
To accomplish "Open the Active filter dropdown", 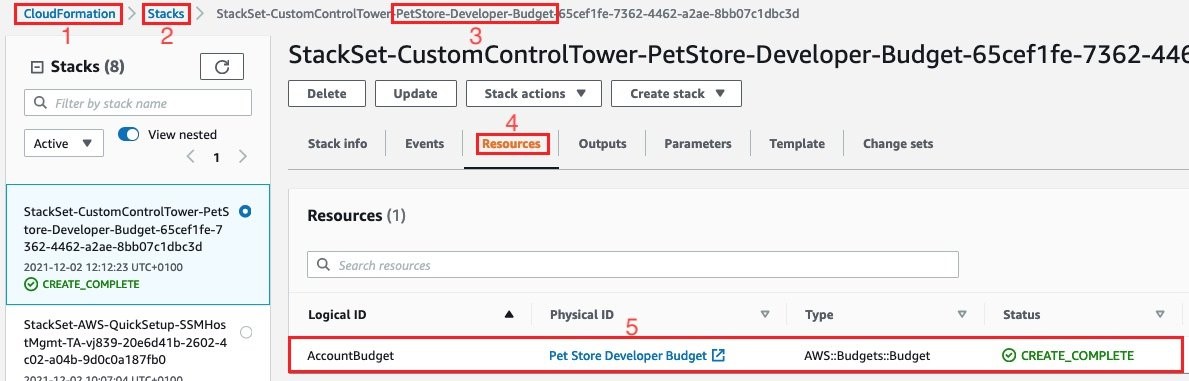I will (64, 143).
